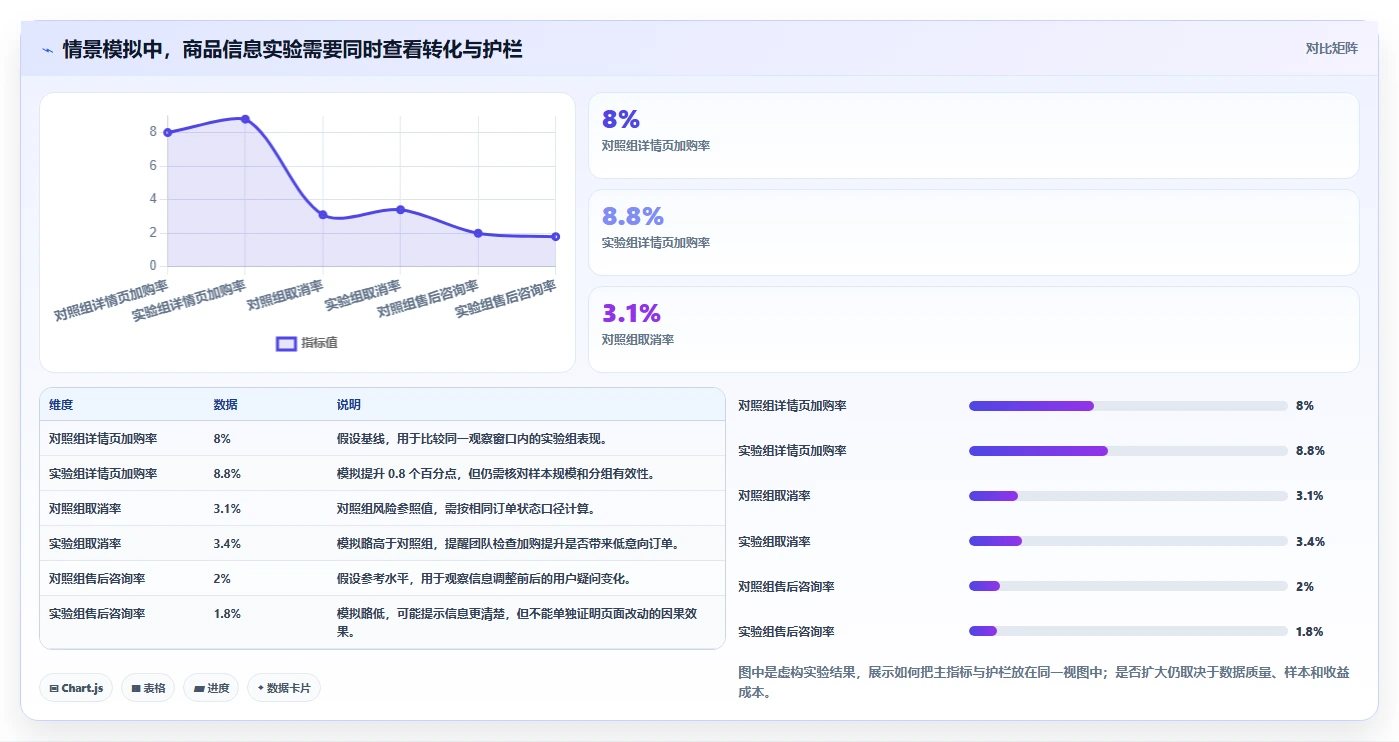Viewport: 1399px width, 742px height.
Task: Click the chart data point for 对照组详情页加购率
Action: click(167, 132)
